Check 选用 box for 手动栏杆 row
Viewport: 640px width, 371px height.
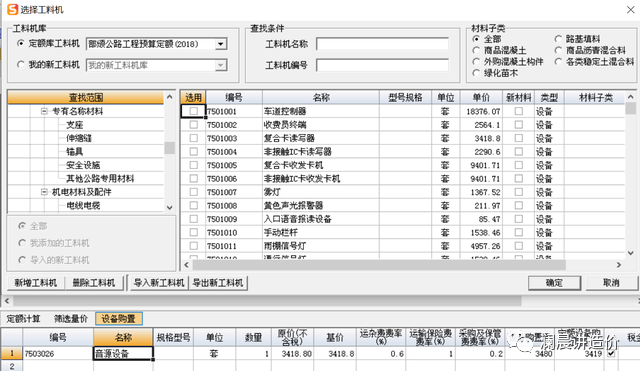193,232
